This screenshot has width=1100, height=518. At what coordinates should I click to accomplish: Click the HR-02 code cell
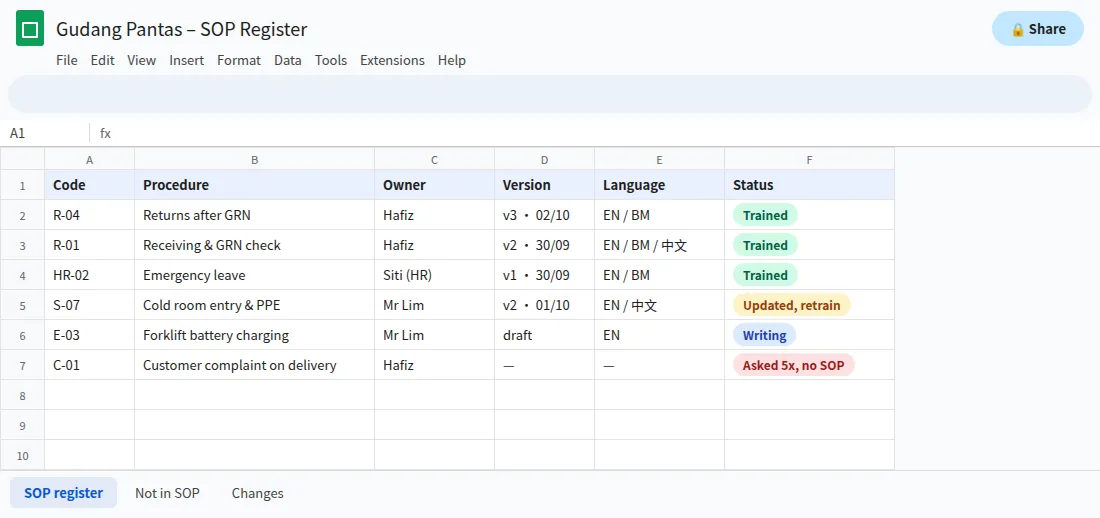click(x=90, y=275)
